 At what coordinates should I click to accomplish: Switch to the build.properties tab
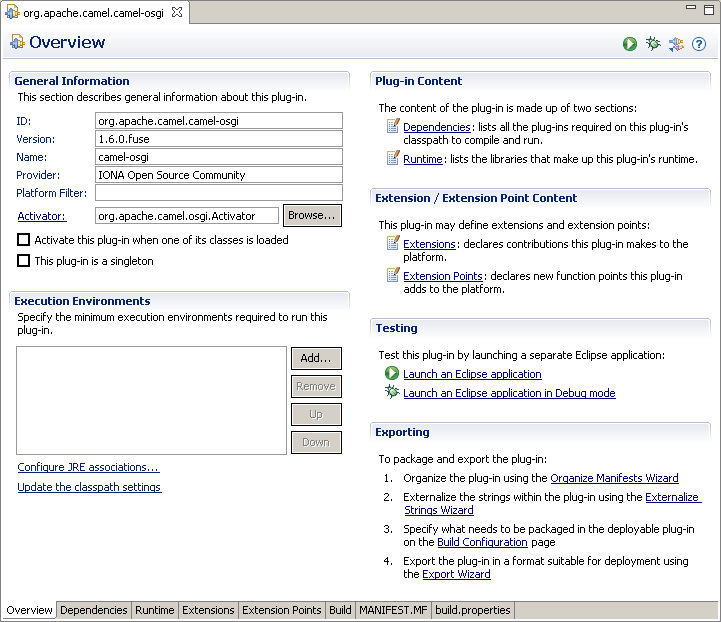(473, 610)
